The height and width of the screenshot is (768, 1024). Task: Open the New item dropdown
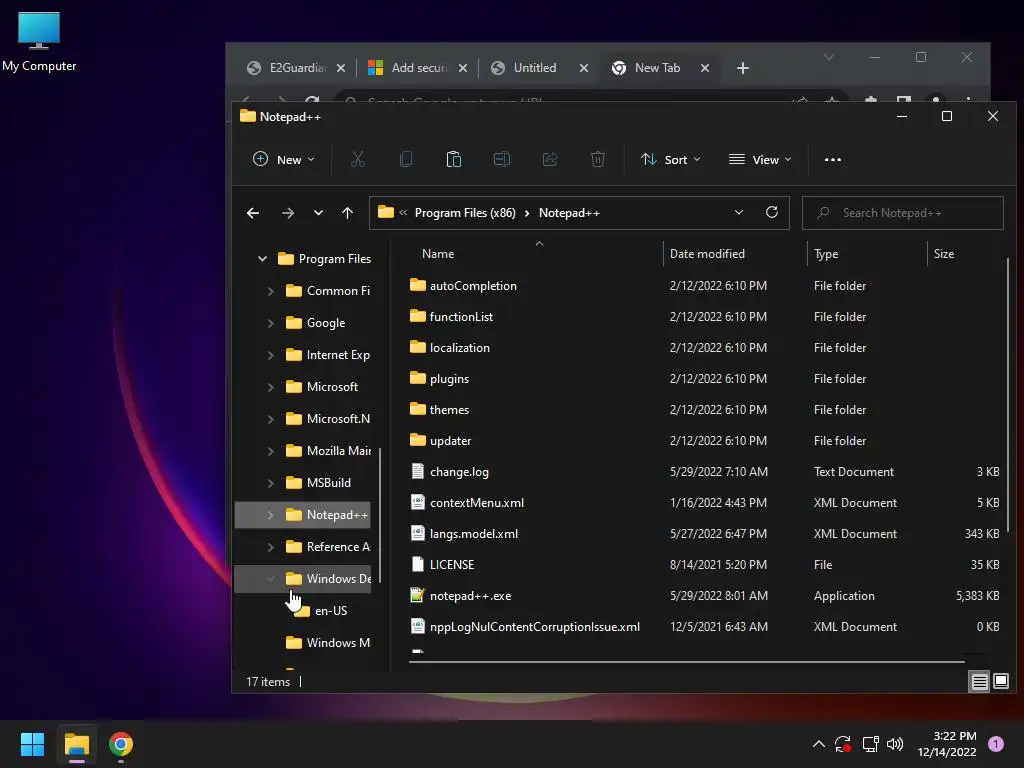click(x=283, y=159)
